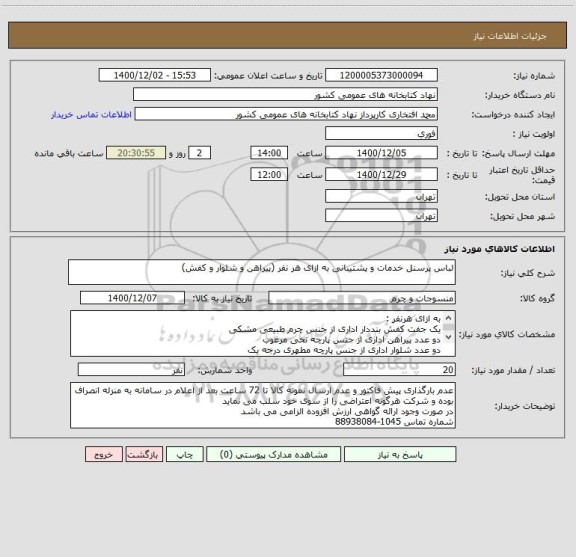This screenshot has width=576, height=557.
Task: Click phone number 88938084-1045 text
Action: point(368,422)
